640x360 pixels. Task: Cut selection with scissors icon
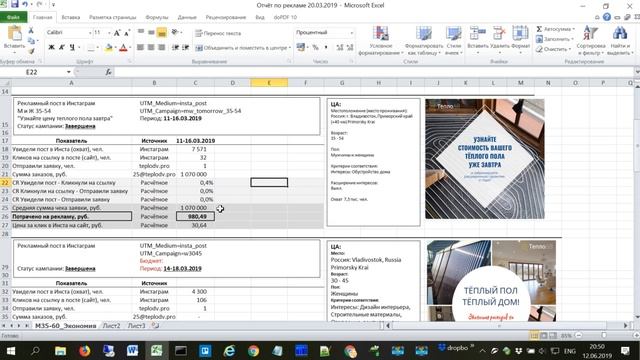point(31,31)
